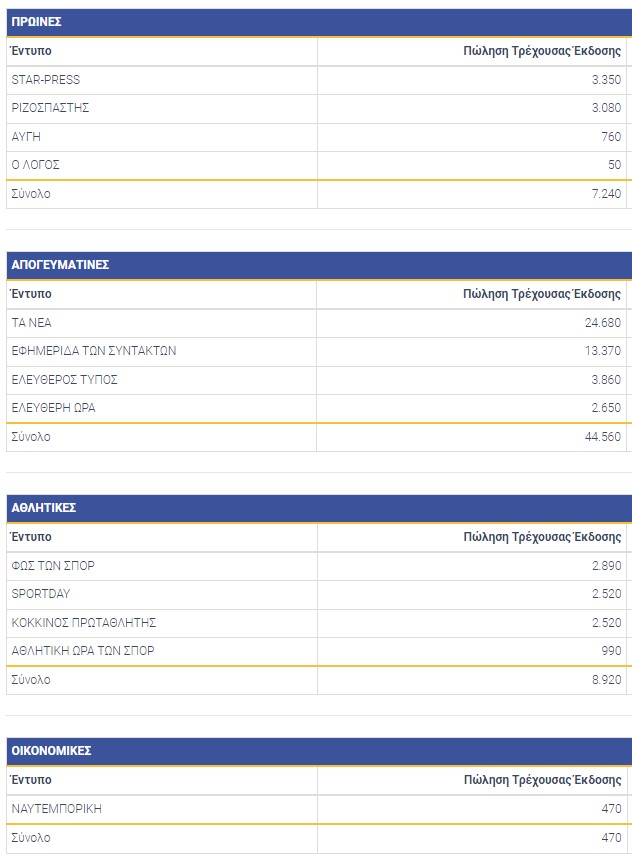Select the ΡΙΖΟΣΠΑΣΤΗΣ newspaper entry

coord(50,108)
